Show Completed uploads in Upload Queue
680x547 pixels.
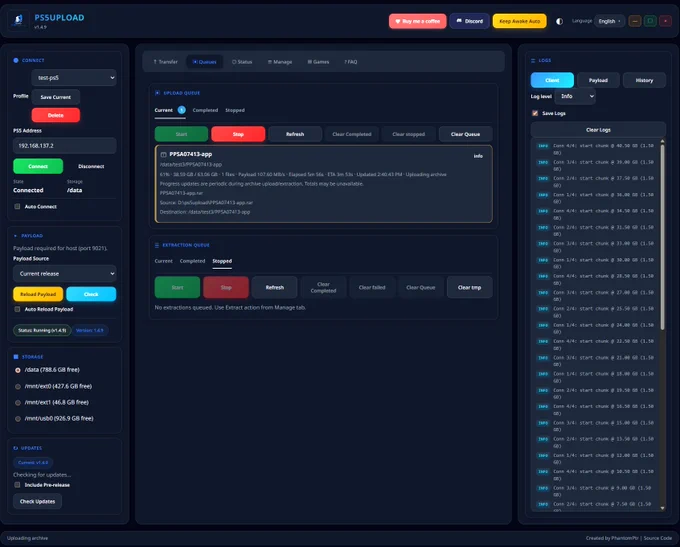205,110
